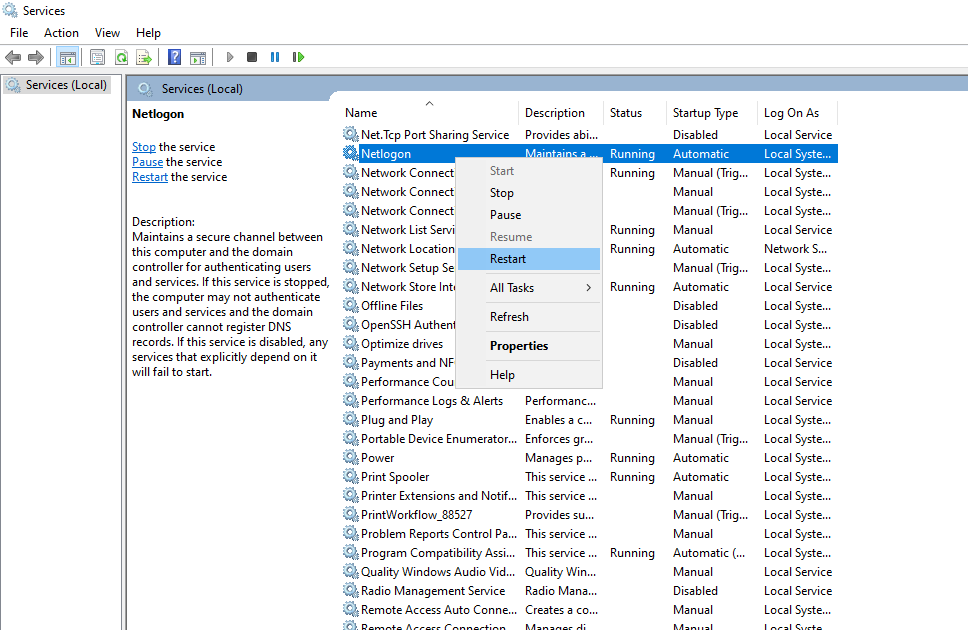Choose Help in the context menu
The width and height of the screenshot is (968, 630).
[x=529, y=375]
